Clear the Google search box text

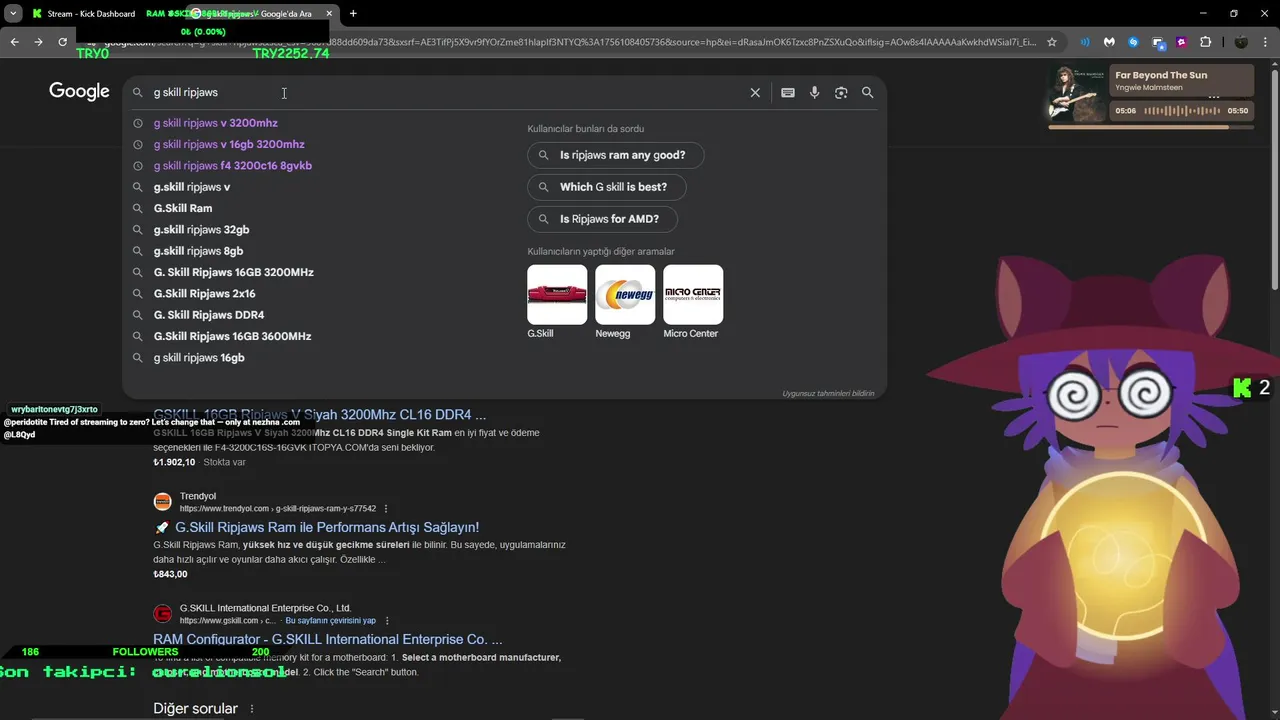point(755,92)
